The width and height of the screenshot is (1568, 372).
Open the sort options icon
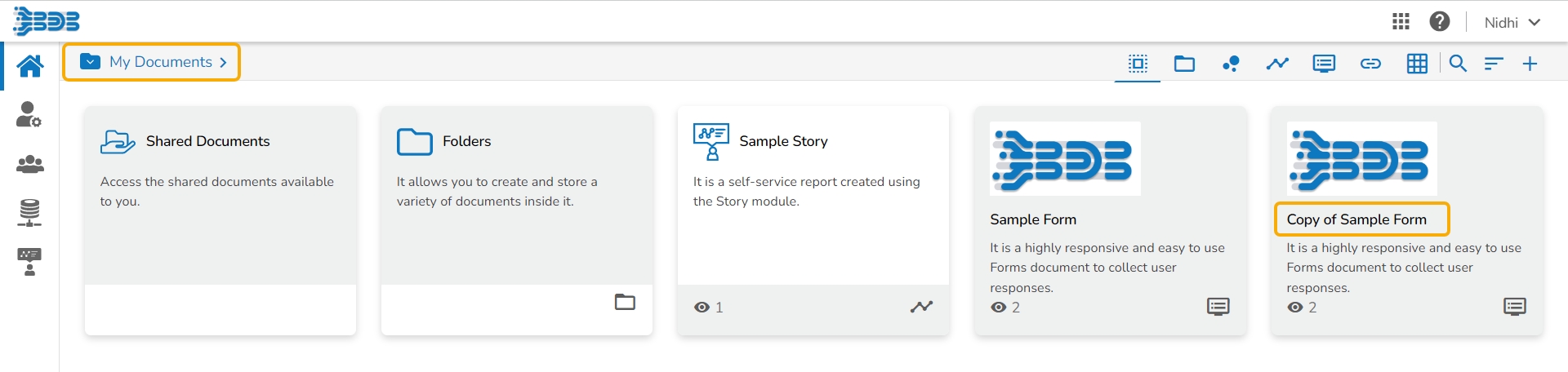click(1494, 64)
